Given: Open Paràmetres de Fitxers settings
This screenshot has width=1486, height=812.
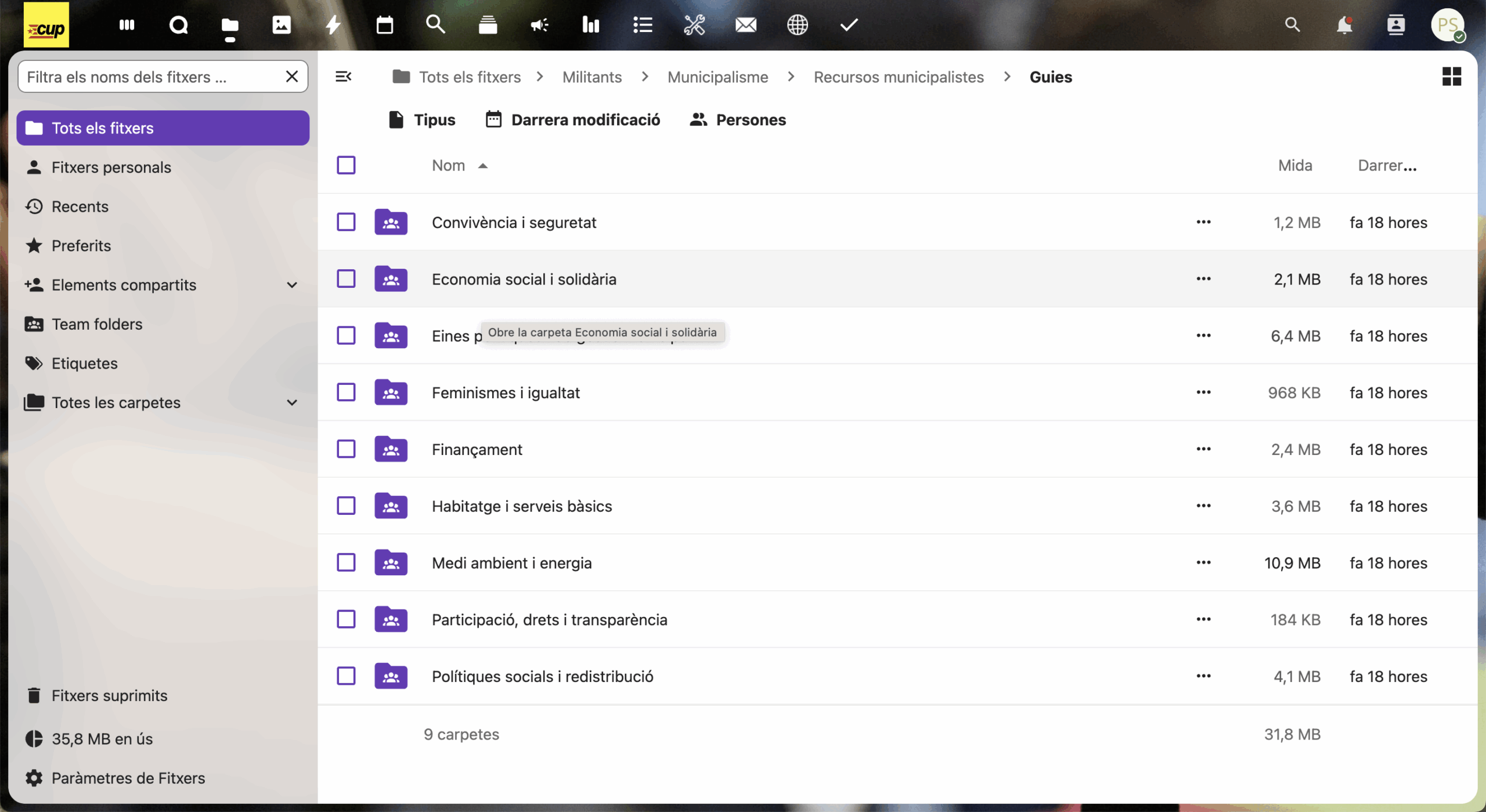Looking at the screenshot, I should 128,778.
